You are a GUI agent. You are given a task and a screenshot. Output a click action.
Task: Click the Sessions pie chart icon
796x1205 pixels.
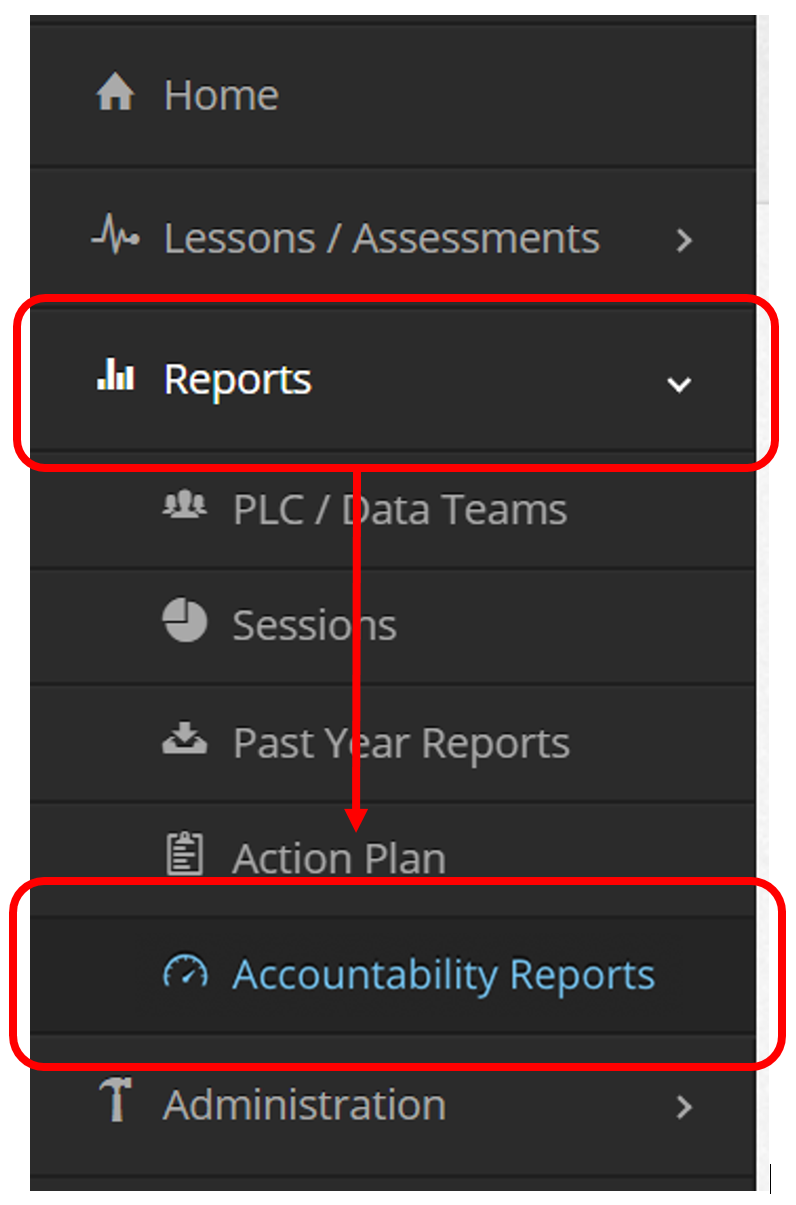point(185,622)
